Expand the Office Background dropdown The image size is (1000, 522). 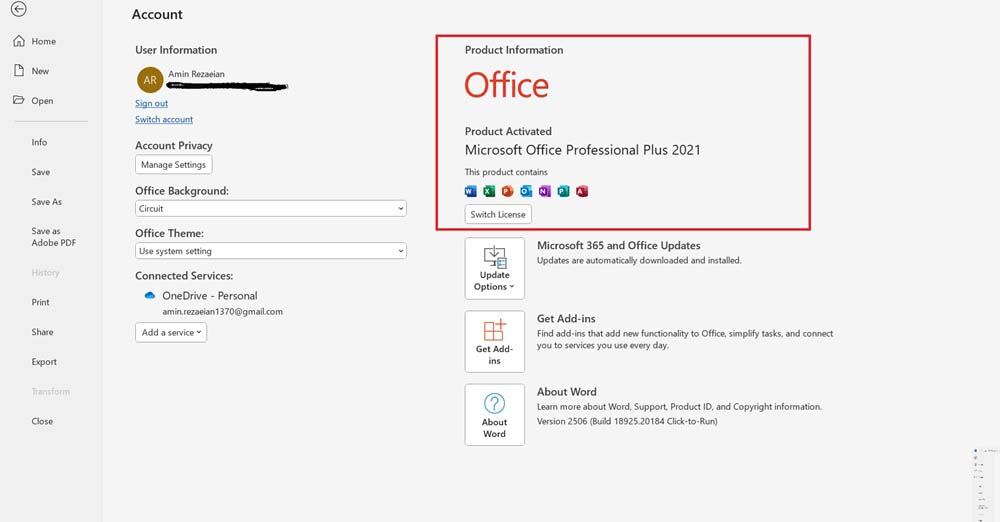271,209
